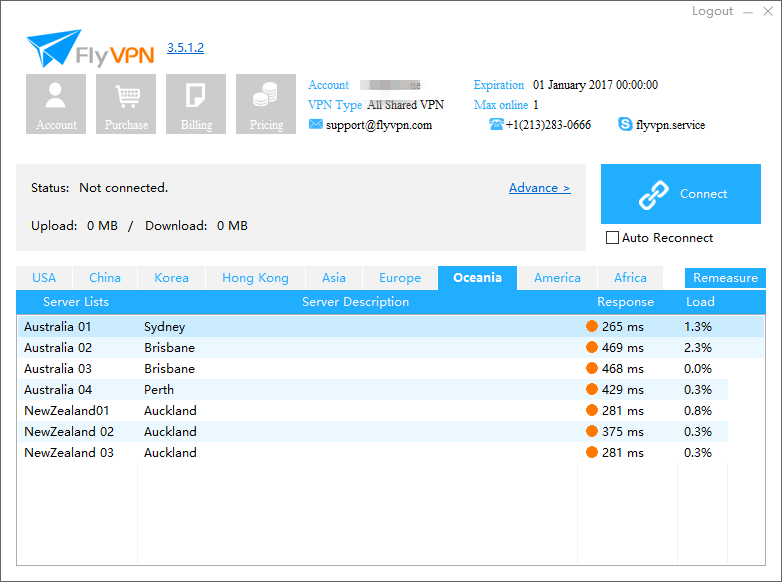The width and height of the screenshot is (782, 582).
Task: Click the orange status dot for NewZealand 03
Action: [x=592, y=452]
